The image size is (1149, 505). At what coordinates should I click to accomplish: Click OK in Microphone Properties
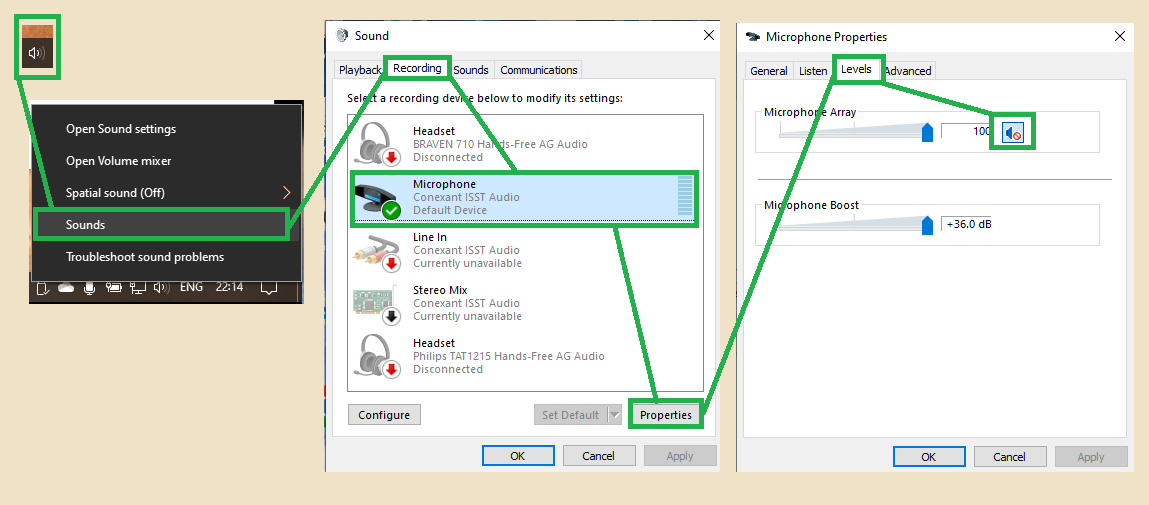point(928,457)
